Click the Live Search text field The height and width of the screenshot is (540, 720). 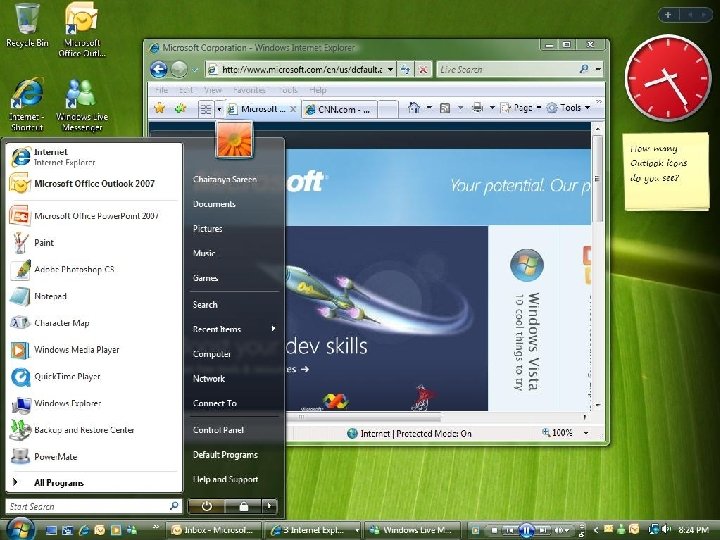507,69
